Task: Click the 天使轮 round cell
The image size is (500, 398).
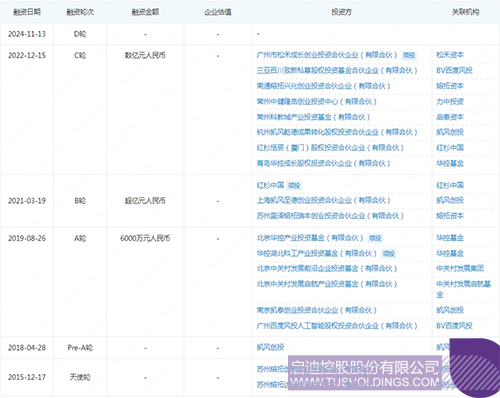Action: click(80, 377)
